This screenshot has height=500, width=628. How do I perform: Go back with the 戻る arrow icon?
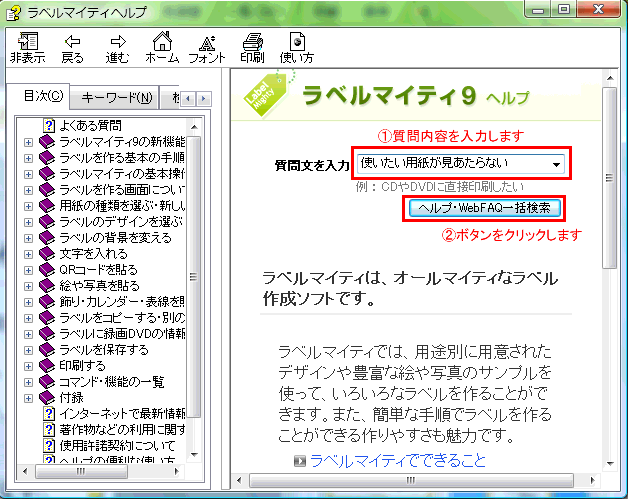point(72,41)
